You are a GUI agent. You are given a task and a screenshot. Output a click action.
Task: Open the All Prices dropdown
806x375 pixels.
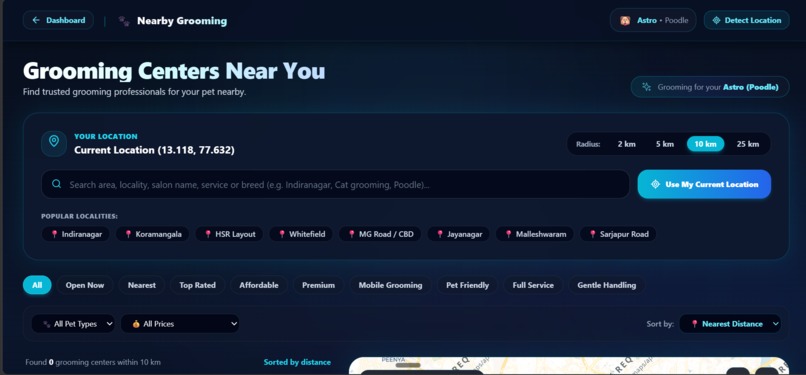pos(180,324)
